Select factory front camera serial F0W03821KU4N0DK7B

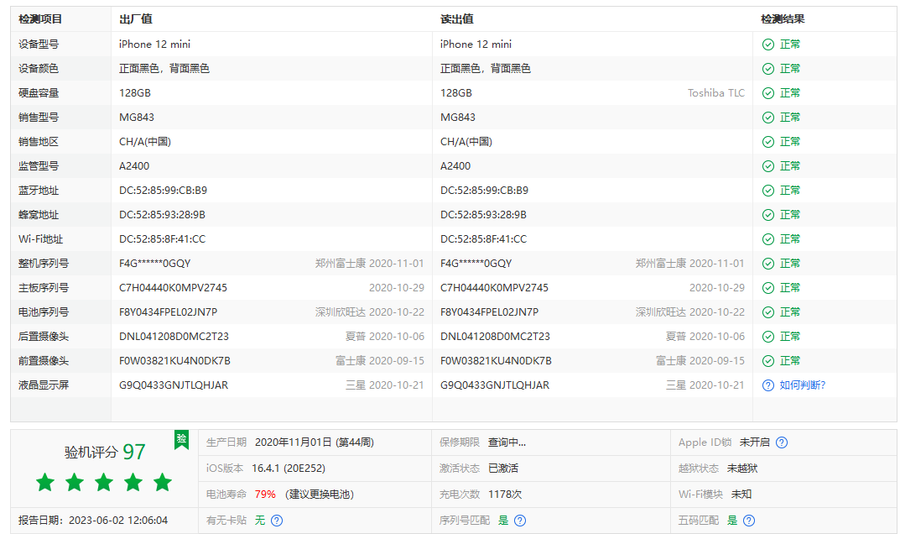(x=175, y=361)
